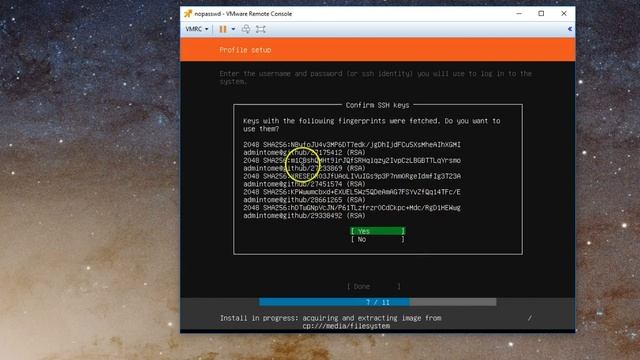Viewport: 640px width, 360px height.
Task: Click the blue collapse arrow in the toolbar
Action: (570, 29)
